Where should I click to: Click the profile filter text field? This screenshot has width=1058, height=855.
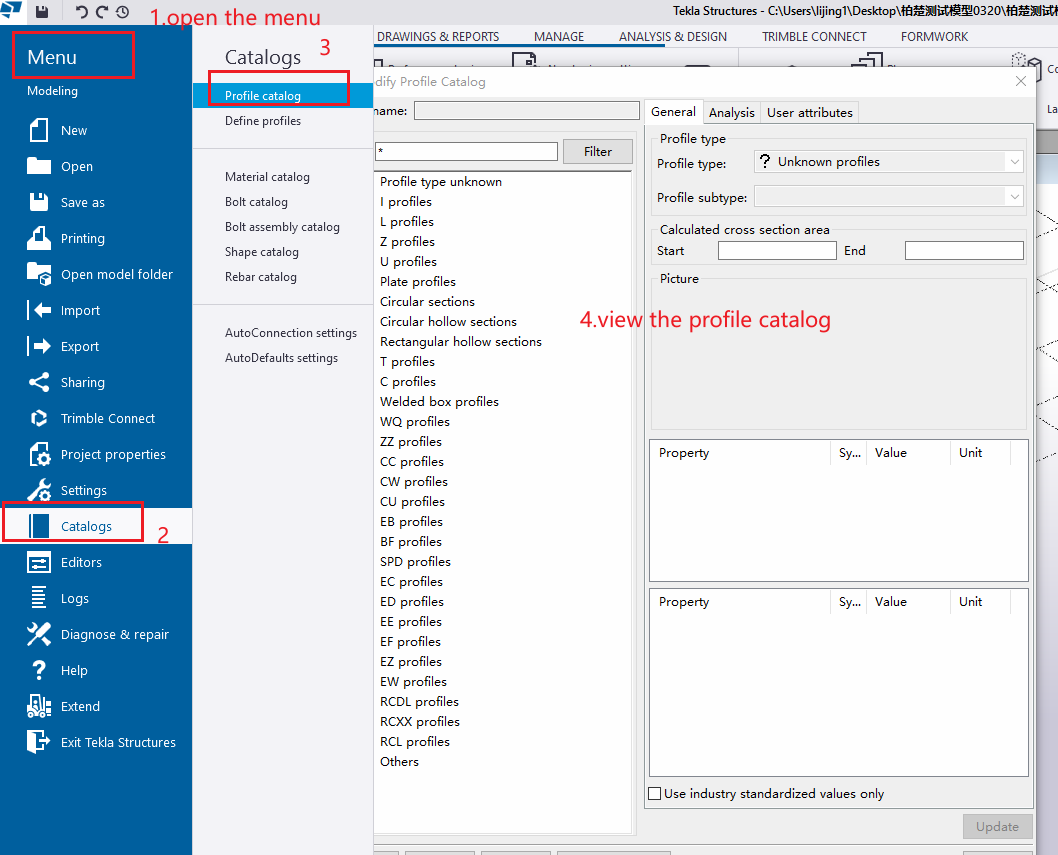(x=466, y=151)
